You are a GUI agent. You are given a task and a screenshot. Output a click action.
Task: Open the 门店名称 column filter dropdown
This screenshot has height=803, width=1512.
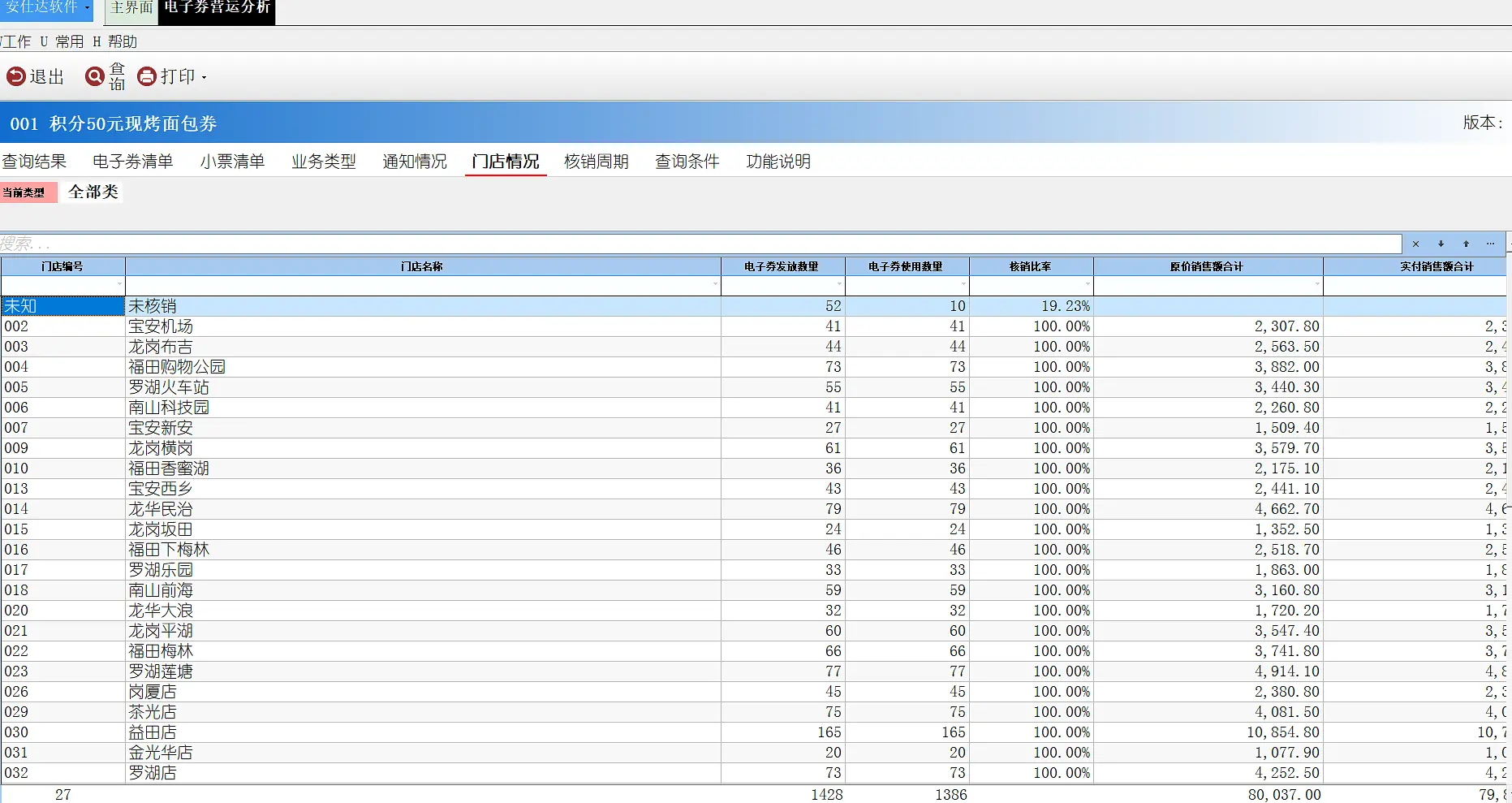point(716,284)
